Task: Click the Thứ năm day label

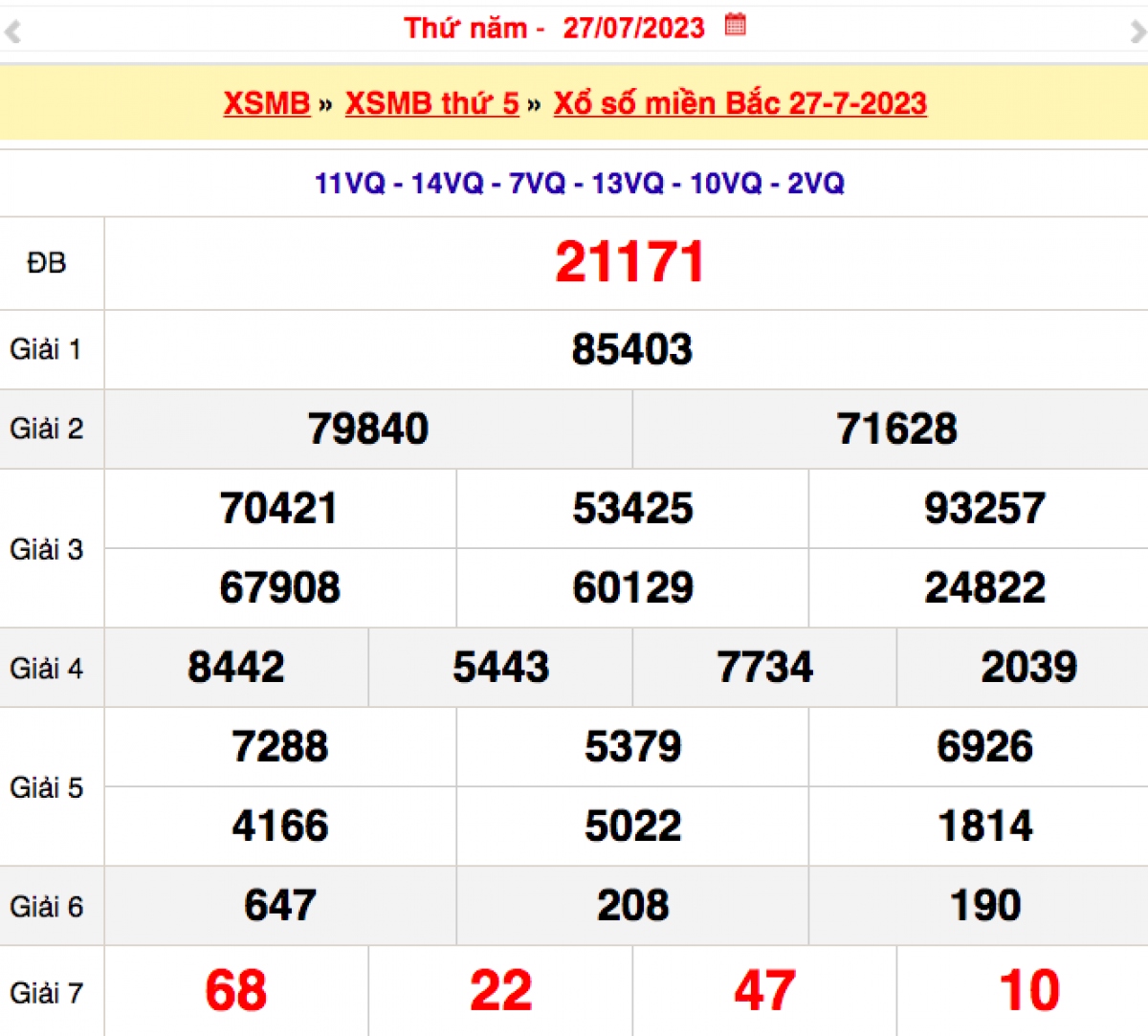Action: click(x=465, y=28)
